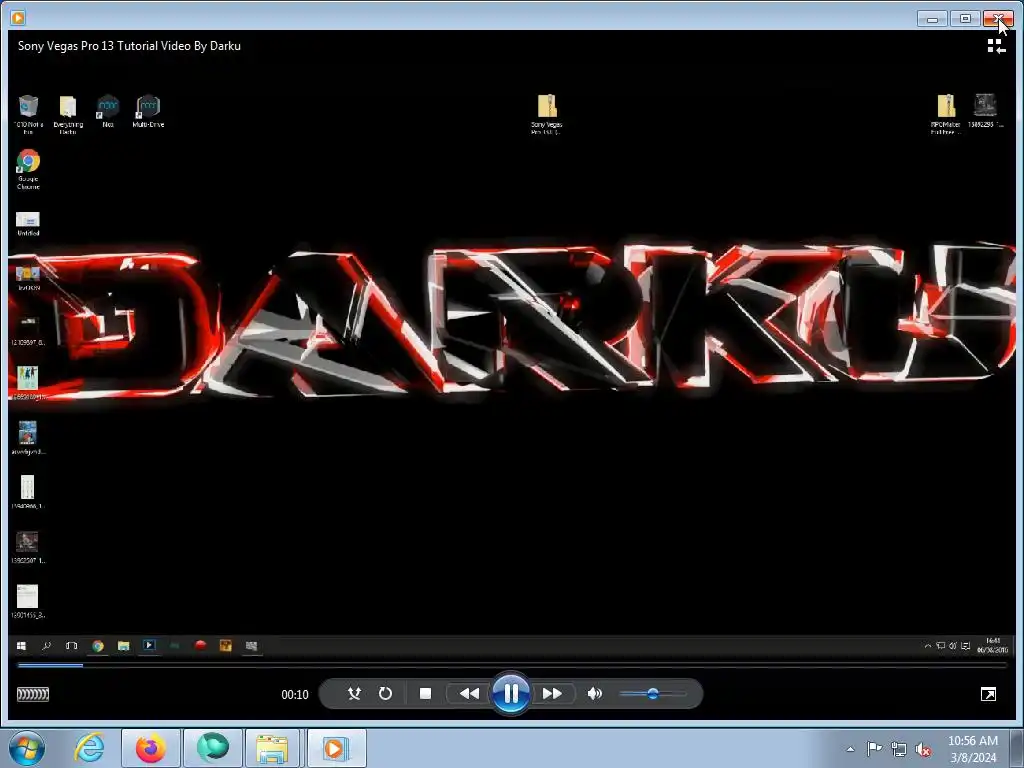The height and width of the screenshot is (768, 1024).
Task: Click the Untitled file icon in video
Action: coord(27,223)
